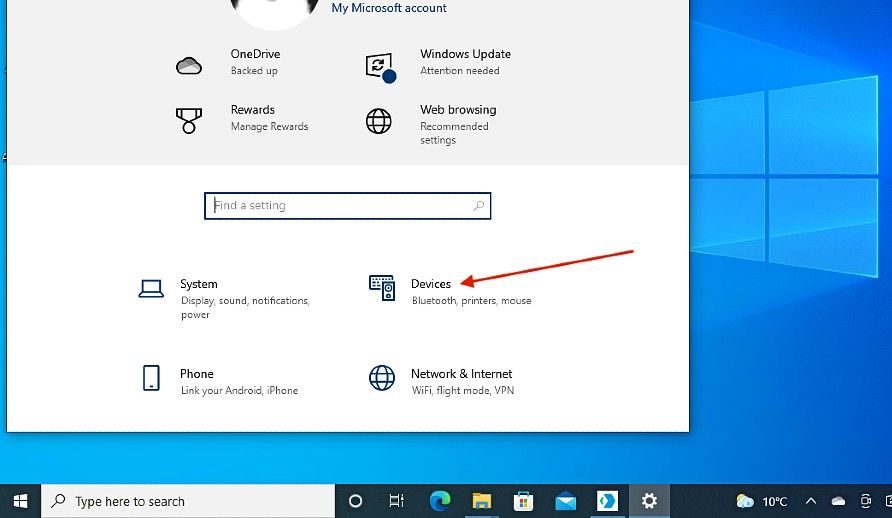Open the Phone settings category
This screenshot has width=892, height=518.
click(x=219, y=381)
